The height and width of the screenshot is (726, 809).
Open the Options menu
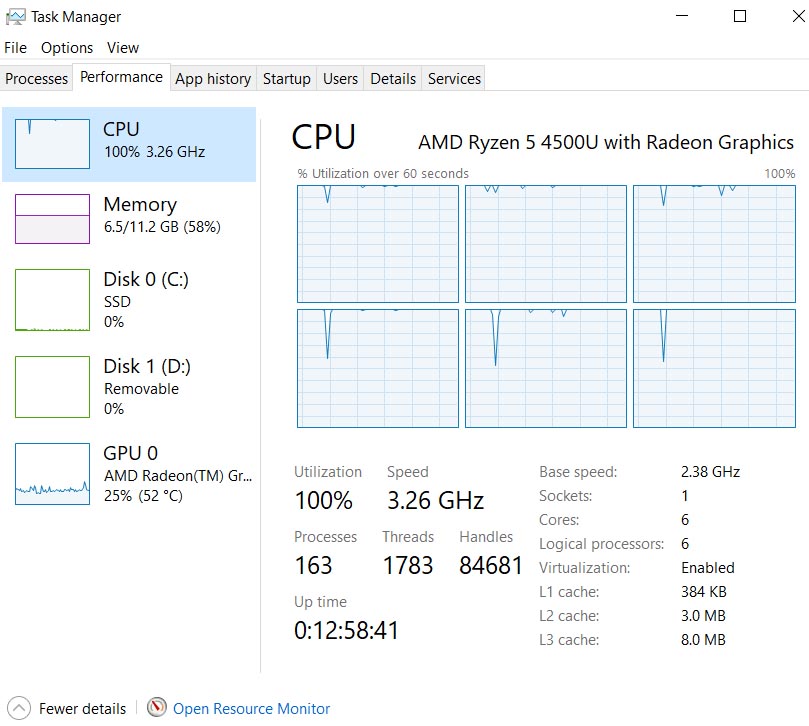point(67,48)
